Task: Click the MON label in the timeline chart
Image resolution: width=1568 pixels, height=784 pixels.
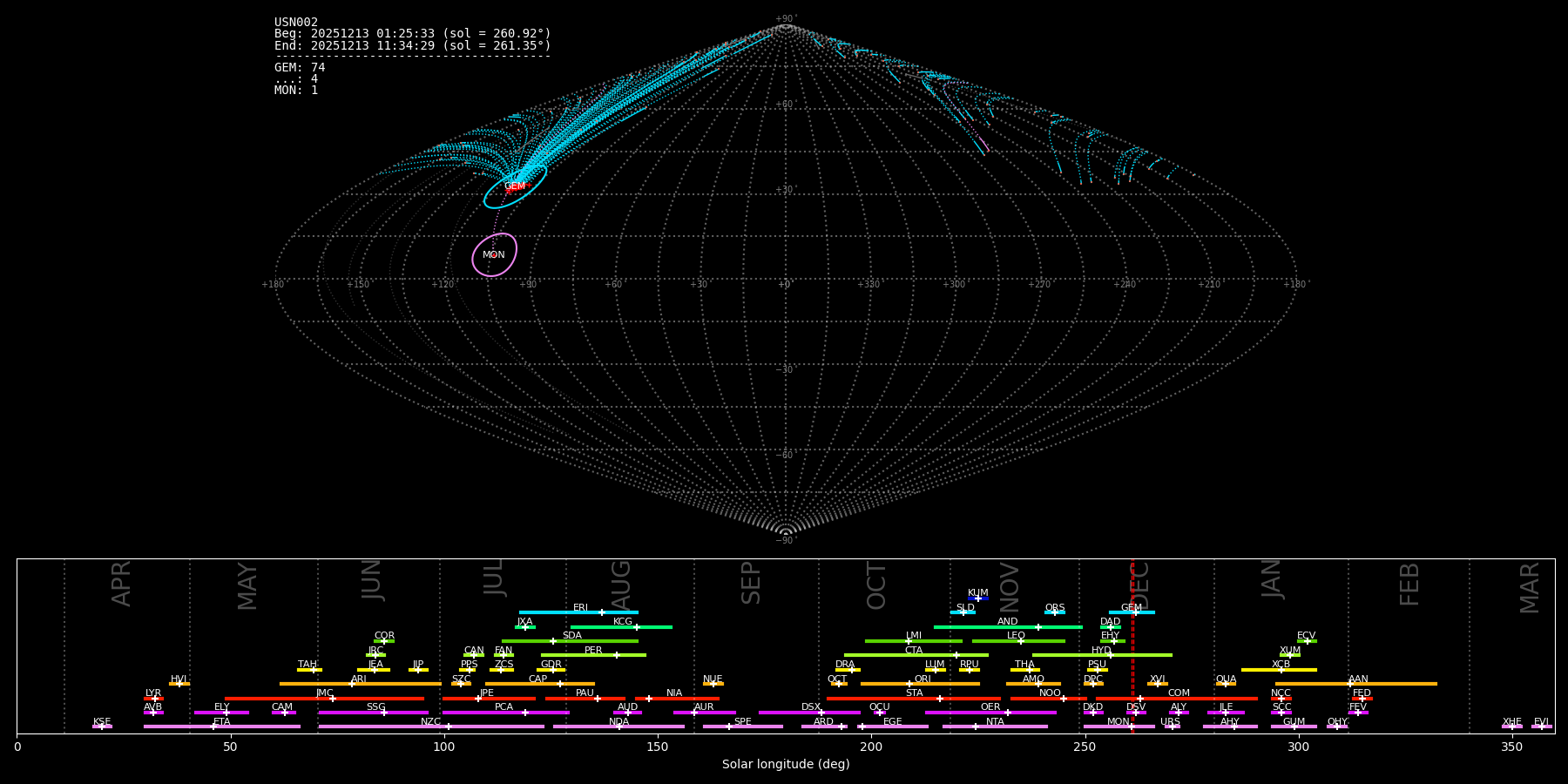Action: pos(1119,722)
